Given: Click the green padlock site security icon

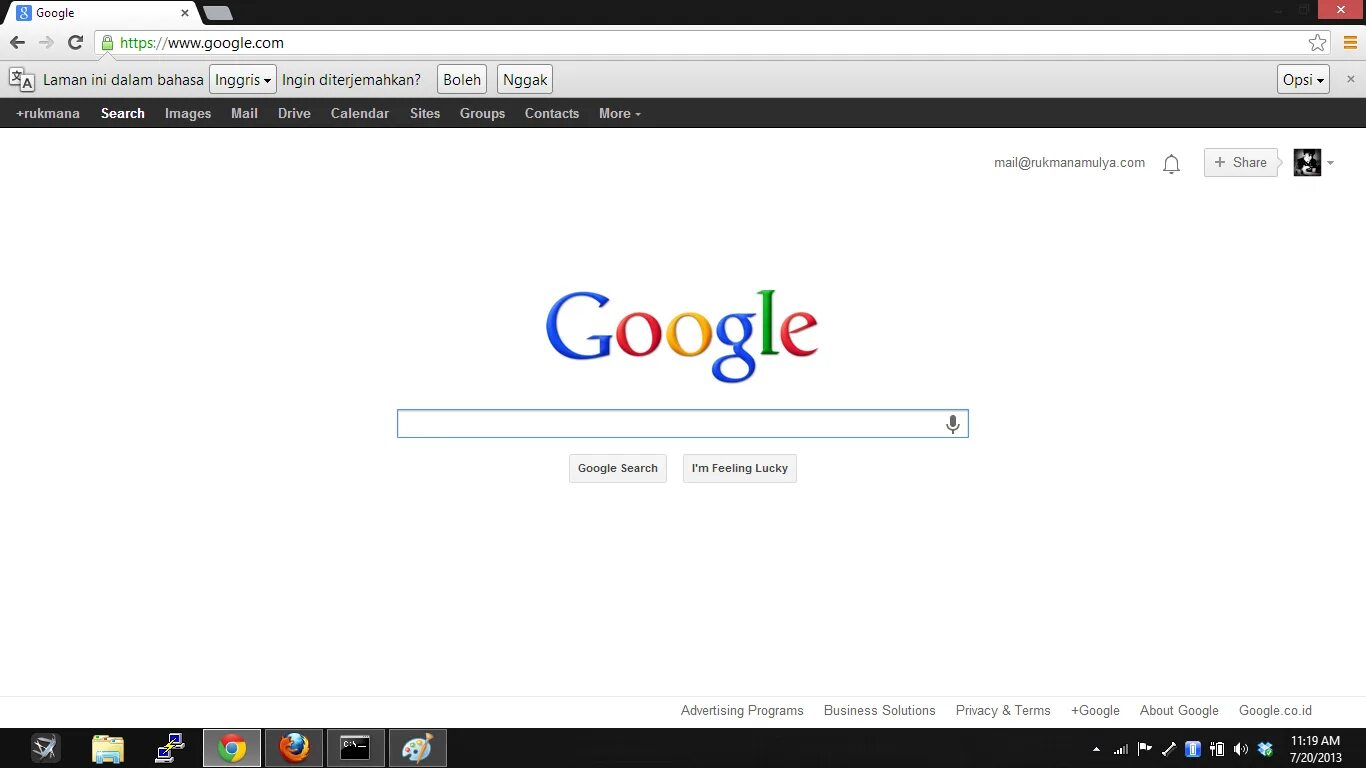Looking at the screenshot, I should [107, 43].
